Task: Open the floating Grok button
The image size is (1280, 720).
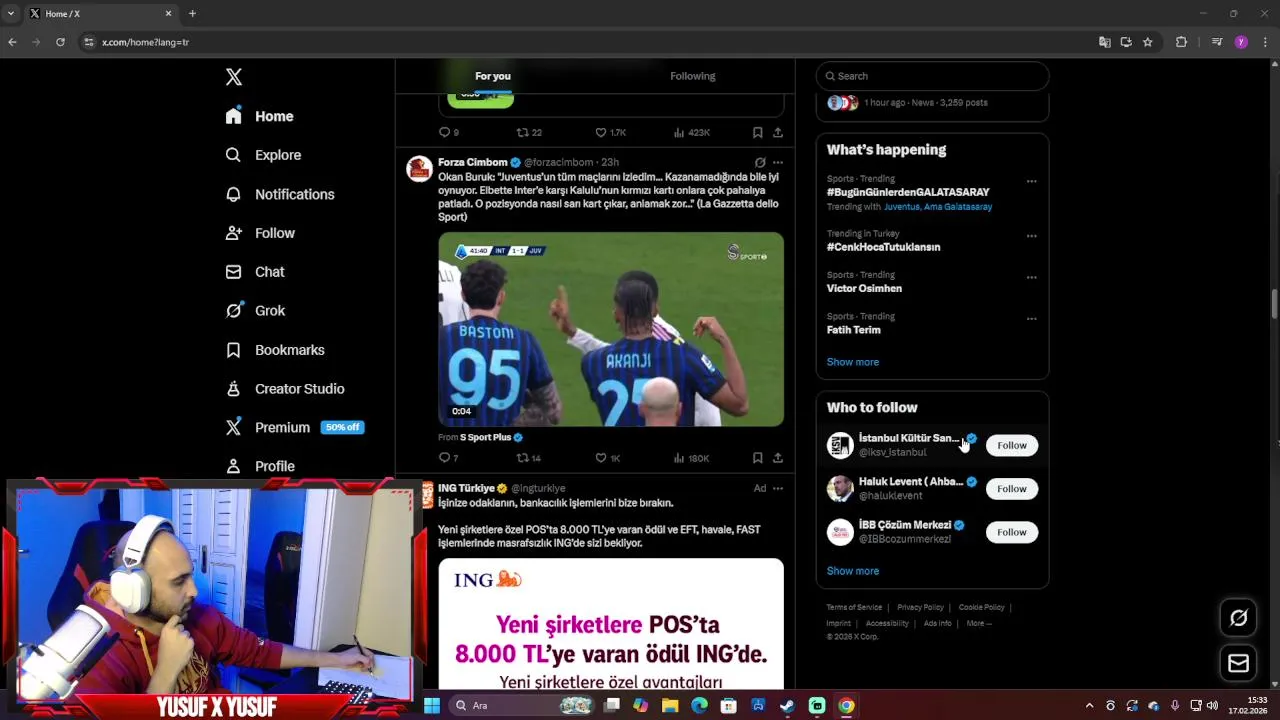Action: point(1238,618)
